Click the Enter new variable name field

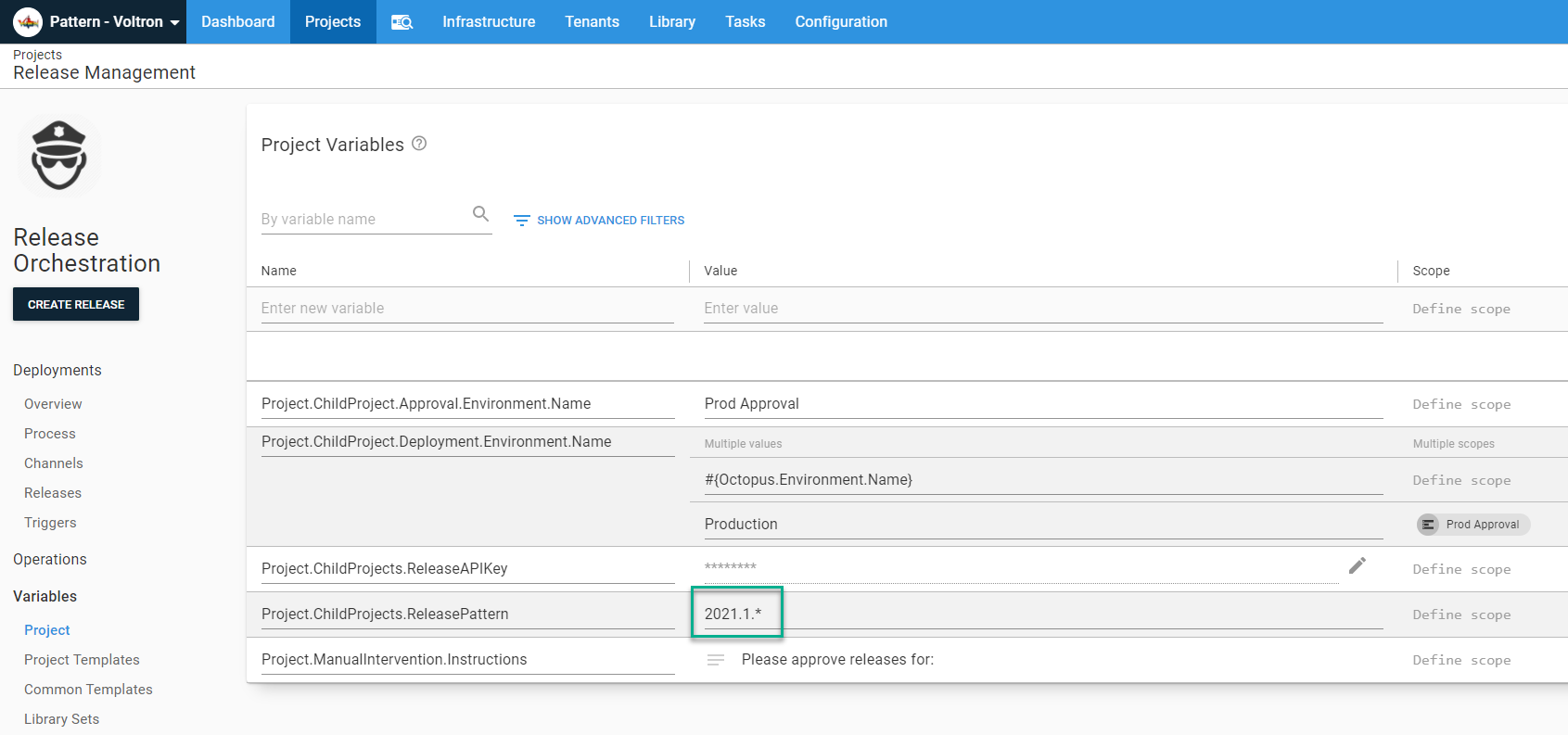[466, 309]
